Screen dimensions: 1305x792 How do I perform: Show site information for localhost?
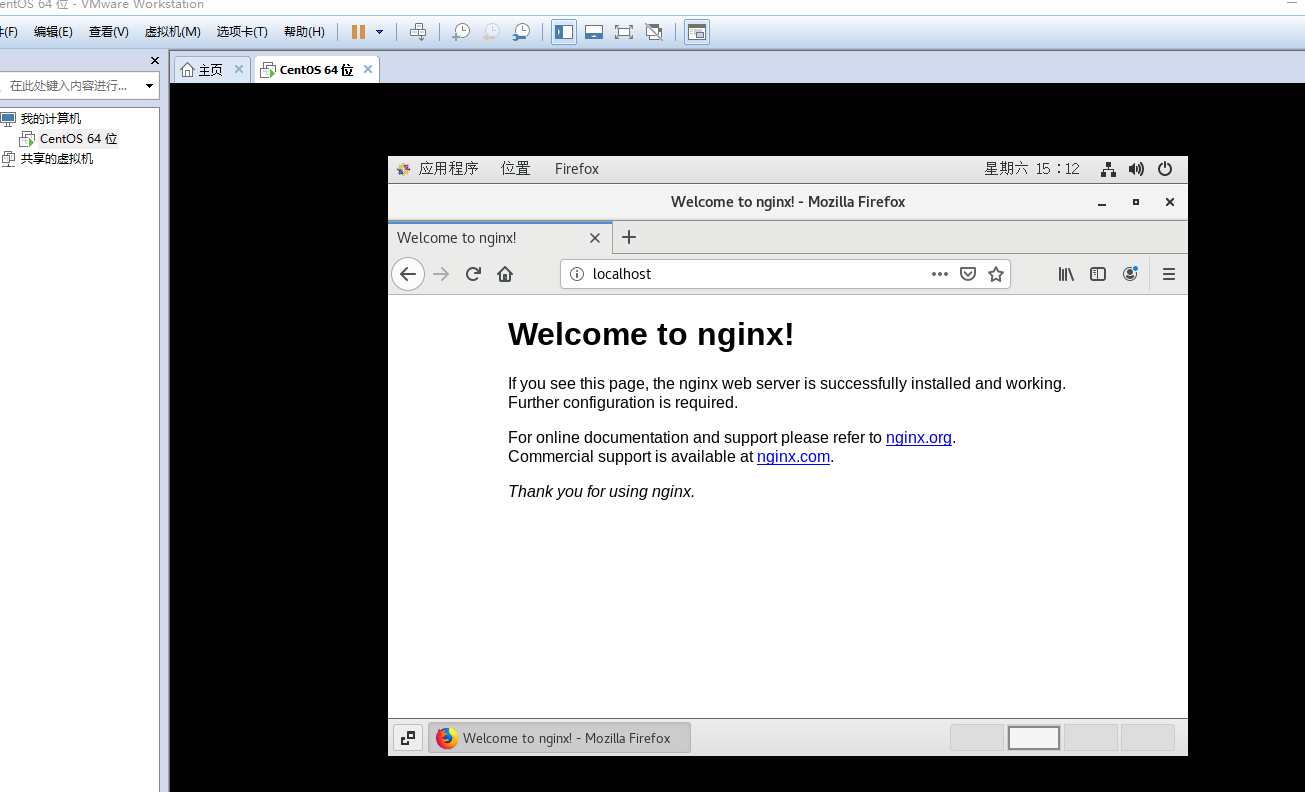coord(576,274)
